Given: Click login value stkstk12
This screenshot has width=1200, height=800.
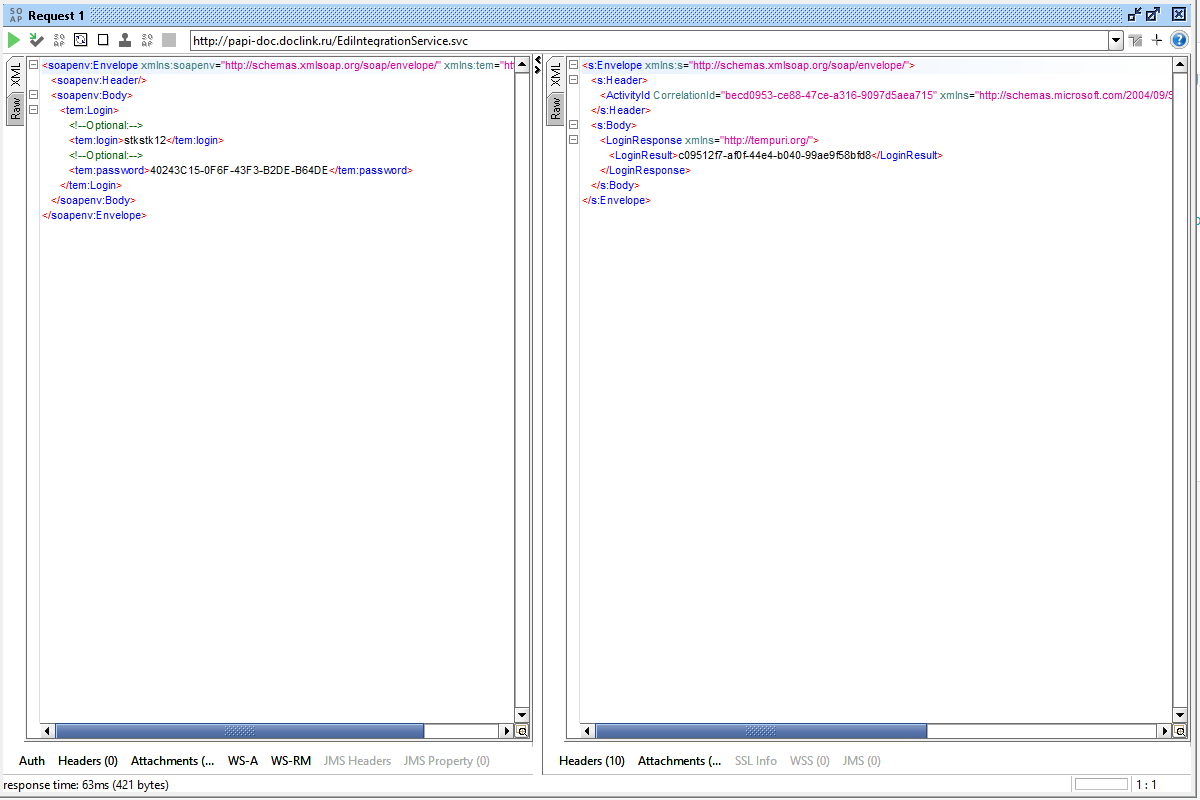Looking at the screenshot, I should 145,140.
